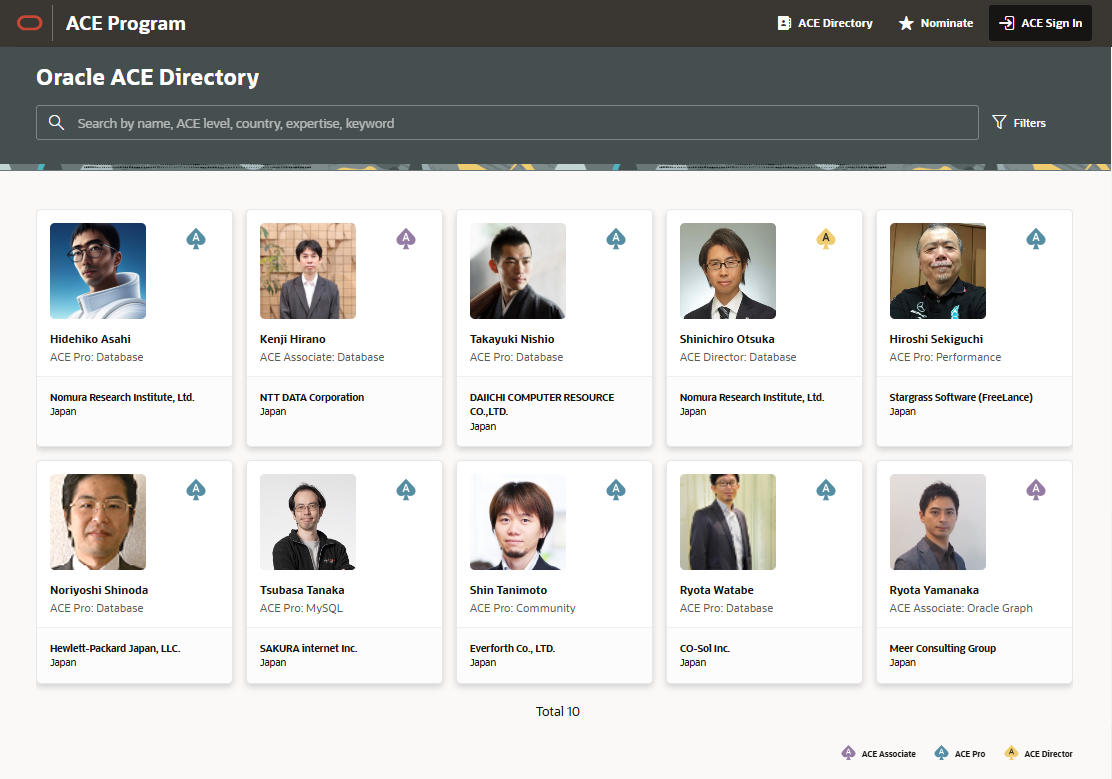1112x779 pixels.
Task: Click the 'Oracle ACE Directory' heading
Action: (x=148, y=77)
